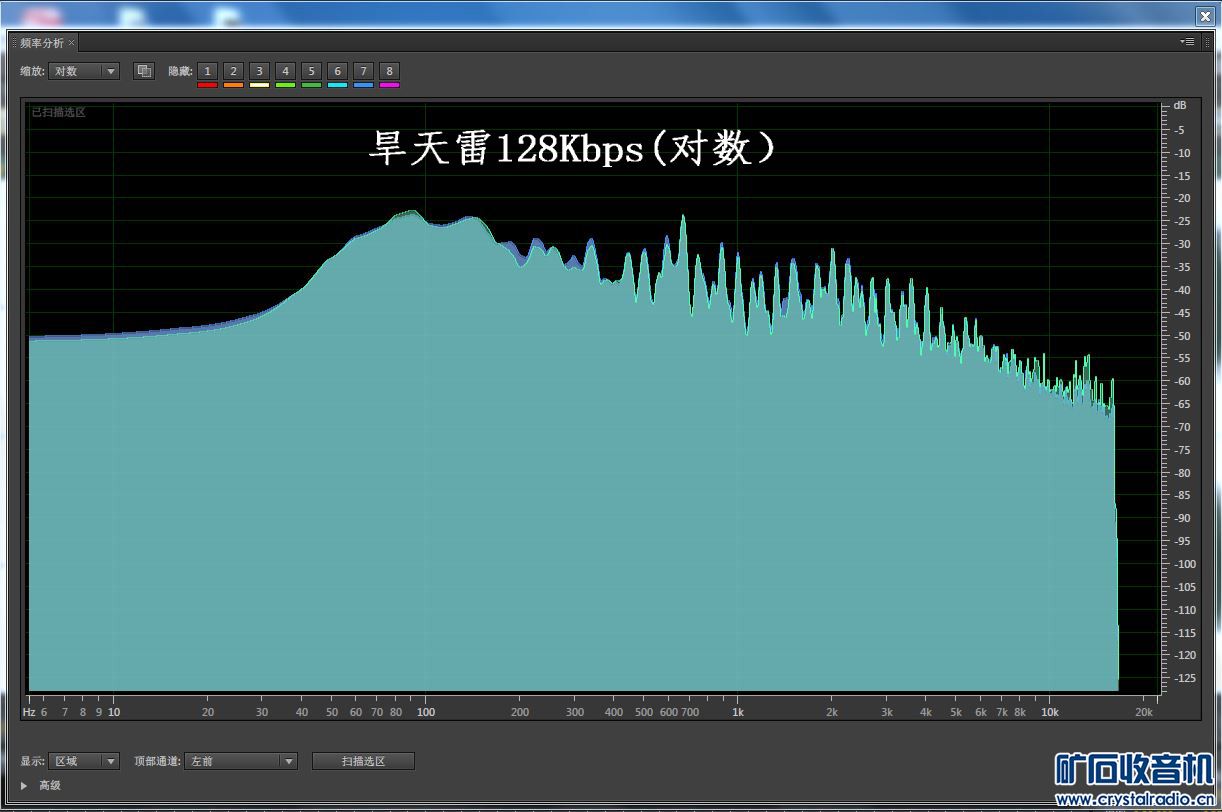
Task: Click the 1k label on frequency axis
Action: pyautogui.click(x=737, y=712)
